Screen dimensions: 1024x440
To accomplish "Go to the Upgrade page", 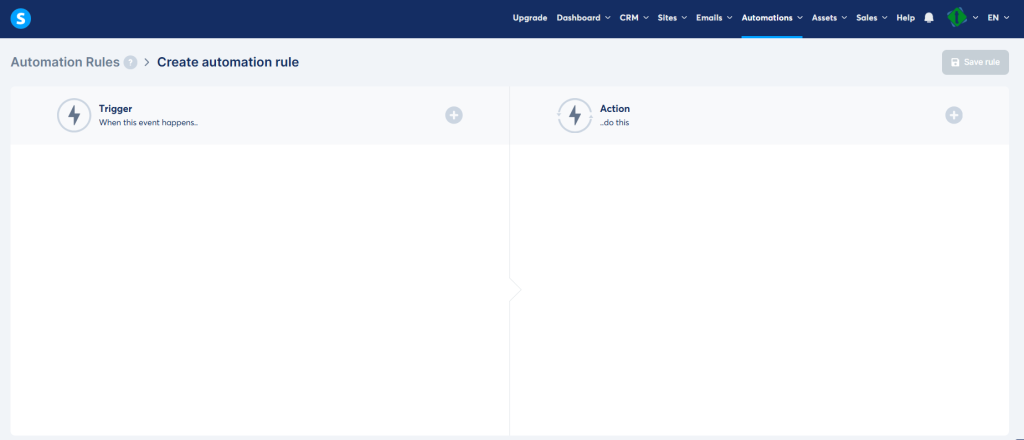I will 530,18.
